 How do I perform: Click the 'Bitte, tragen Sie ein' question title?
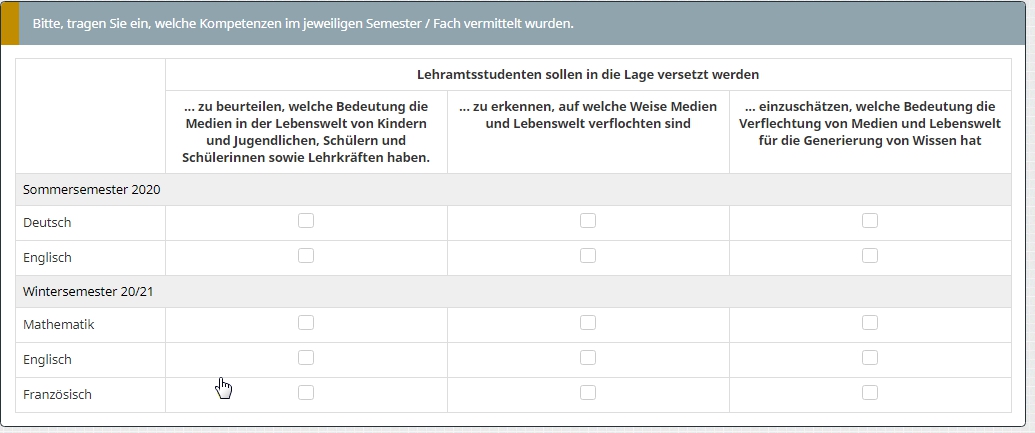coord(303,23)
